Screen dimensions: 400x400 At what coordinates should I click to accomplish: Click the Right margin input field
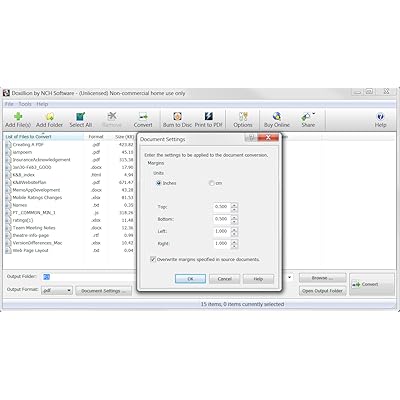[x=222, y=244]
